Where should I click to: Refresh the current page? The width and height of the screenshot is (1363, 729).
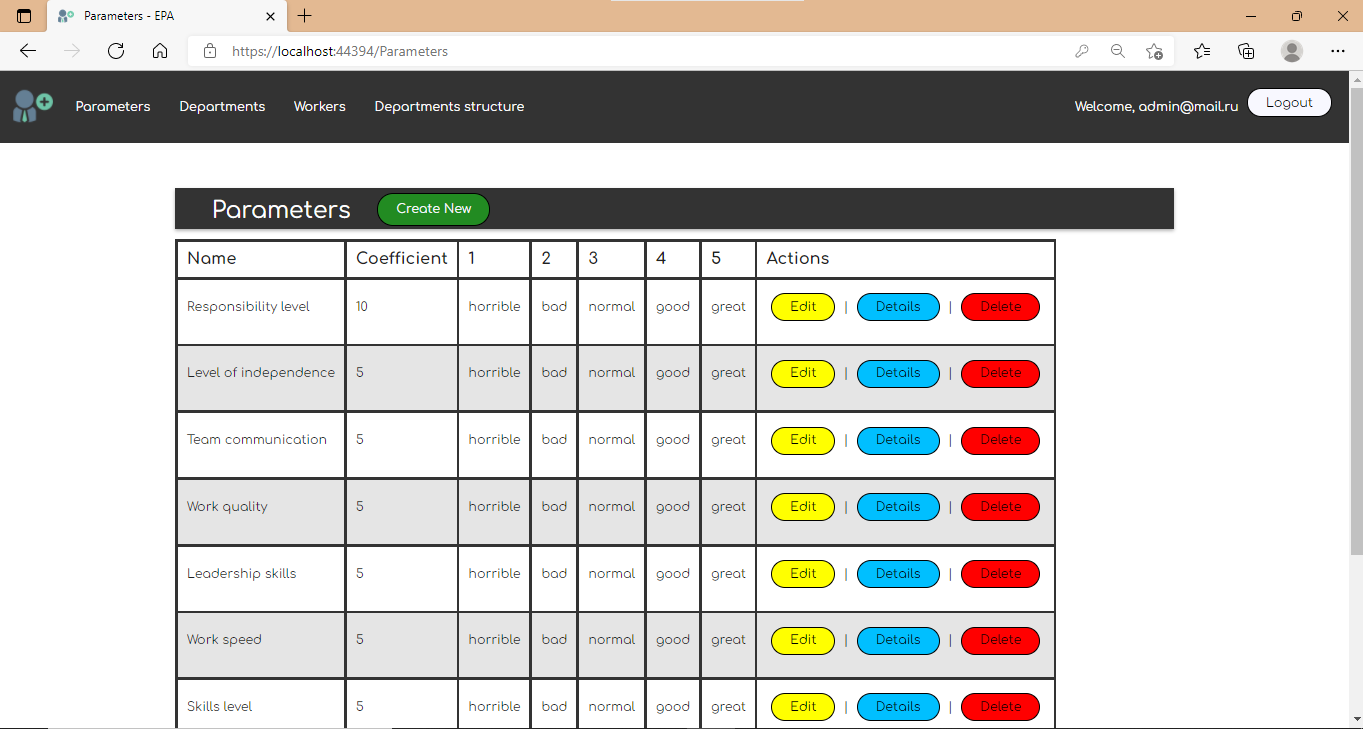tap(116, 51)
